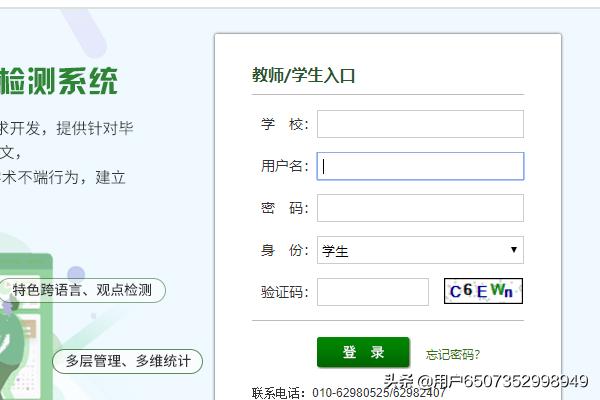Click the 多层管理、多维统计 feature pill
The width and height of the screenshot is (600, 400).
(x=127, y=361)
